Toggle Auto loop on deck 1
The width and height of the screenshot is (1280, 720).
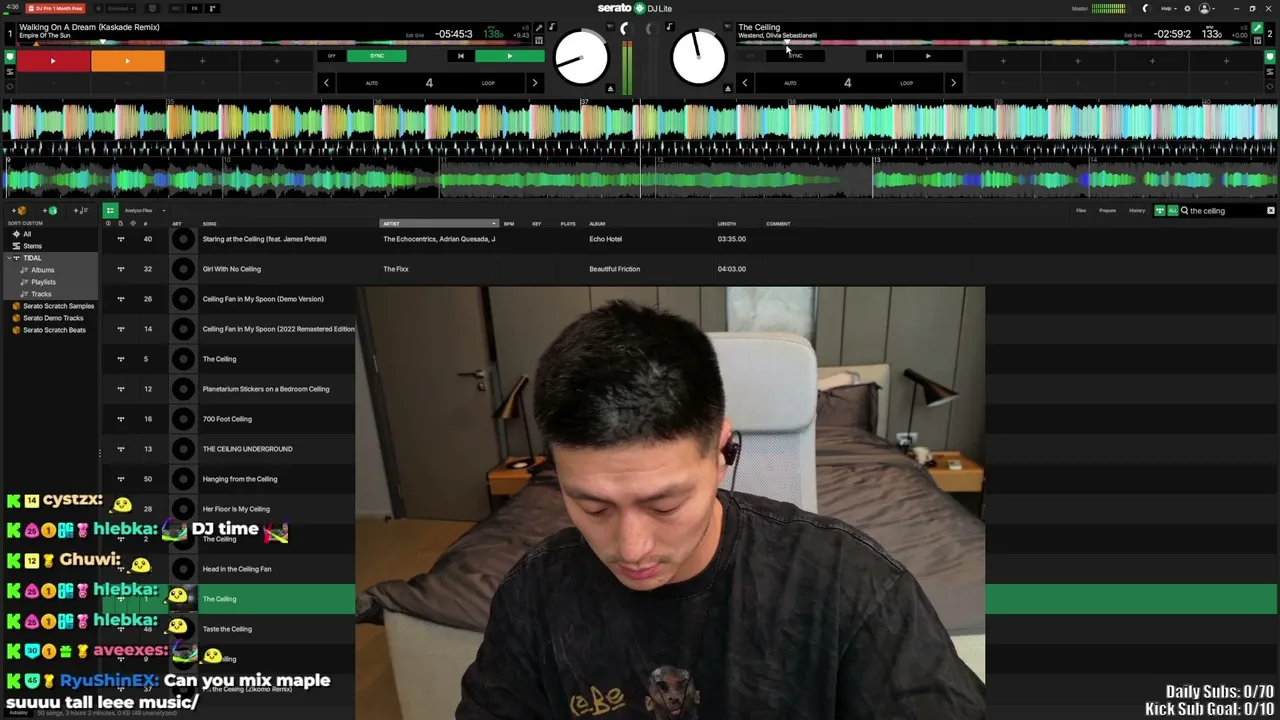tap(372, 83)
